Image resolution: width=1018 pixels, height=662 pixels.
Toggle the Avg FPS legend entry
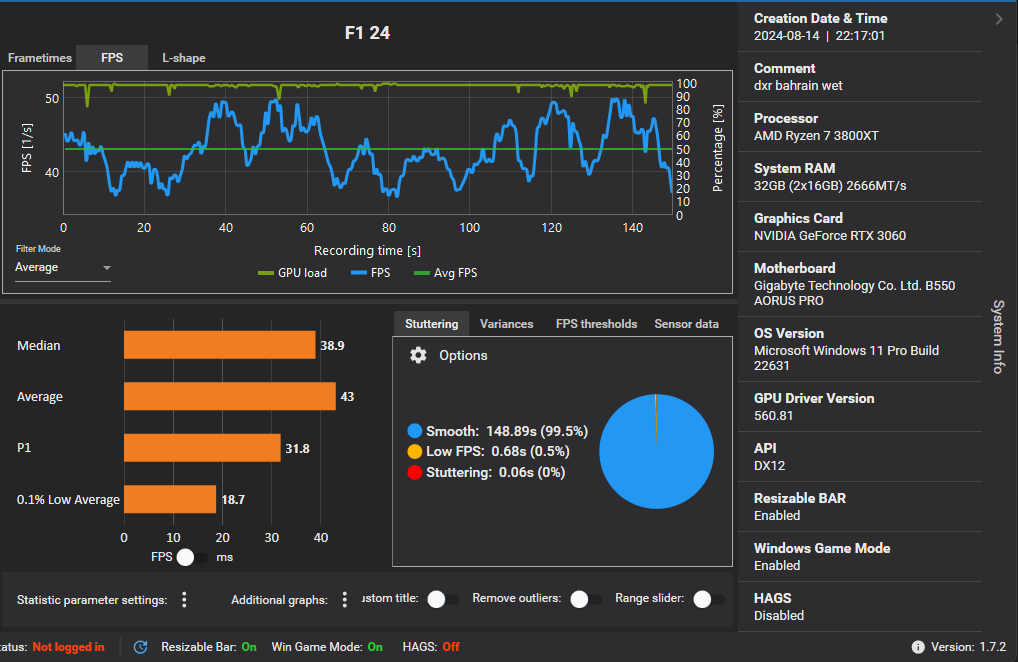[x=445, y=273]
